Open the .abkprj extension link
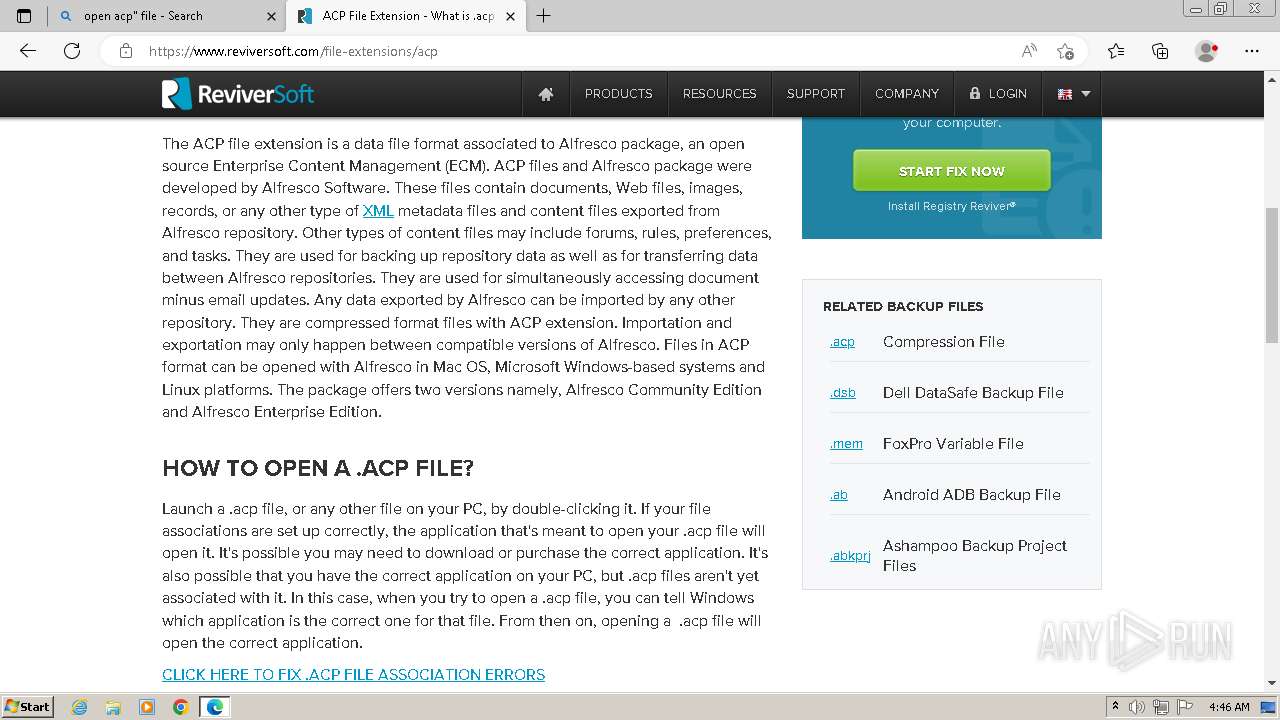This screenshot has width=1280, height=720. (850, 556)
